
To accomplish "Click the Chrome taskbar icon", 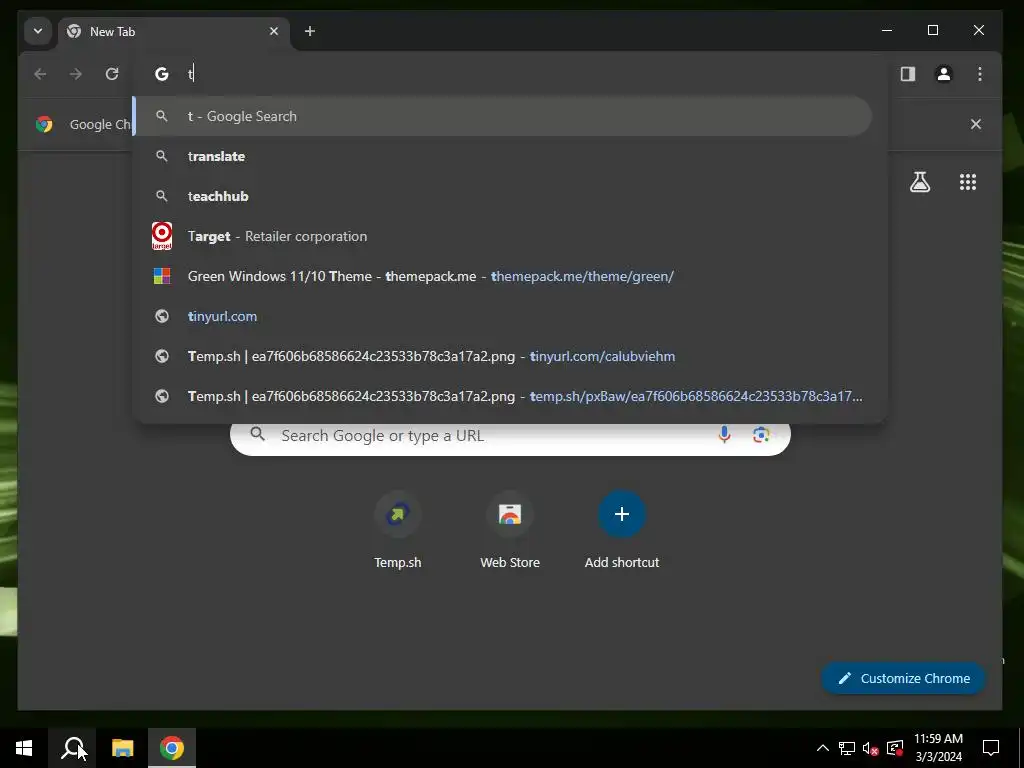I will 172,748.
